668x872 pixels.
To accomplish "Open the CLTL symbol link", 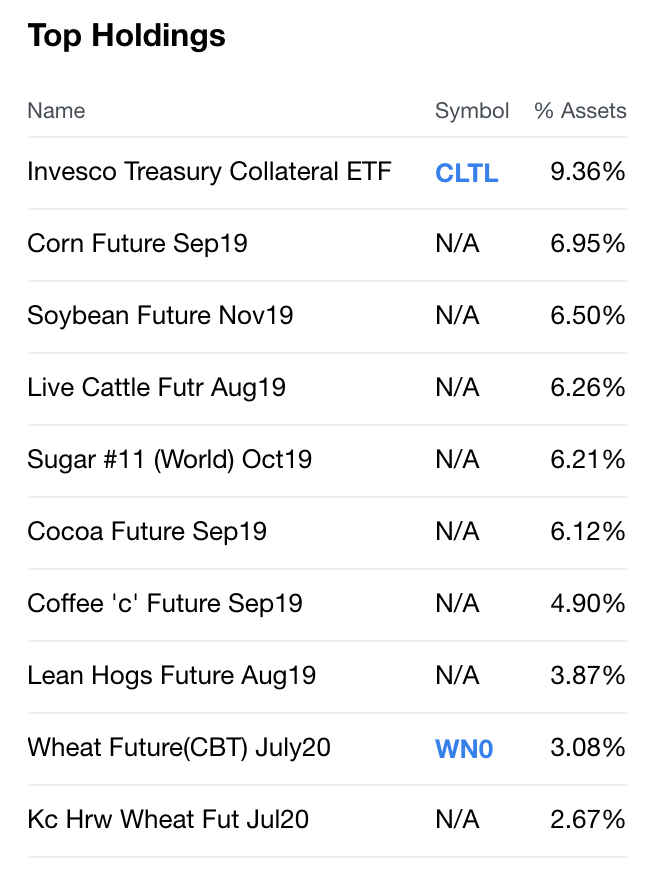I will point(466,172).
